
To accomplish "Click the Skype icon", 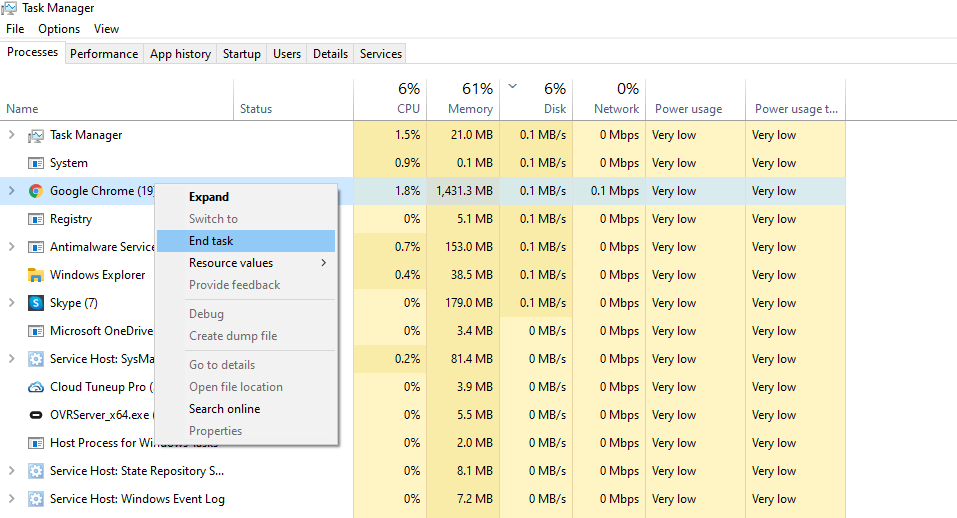I will pyautogui.click(x=36, y=303).
